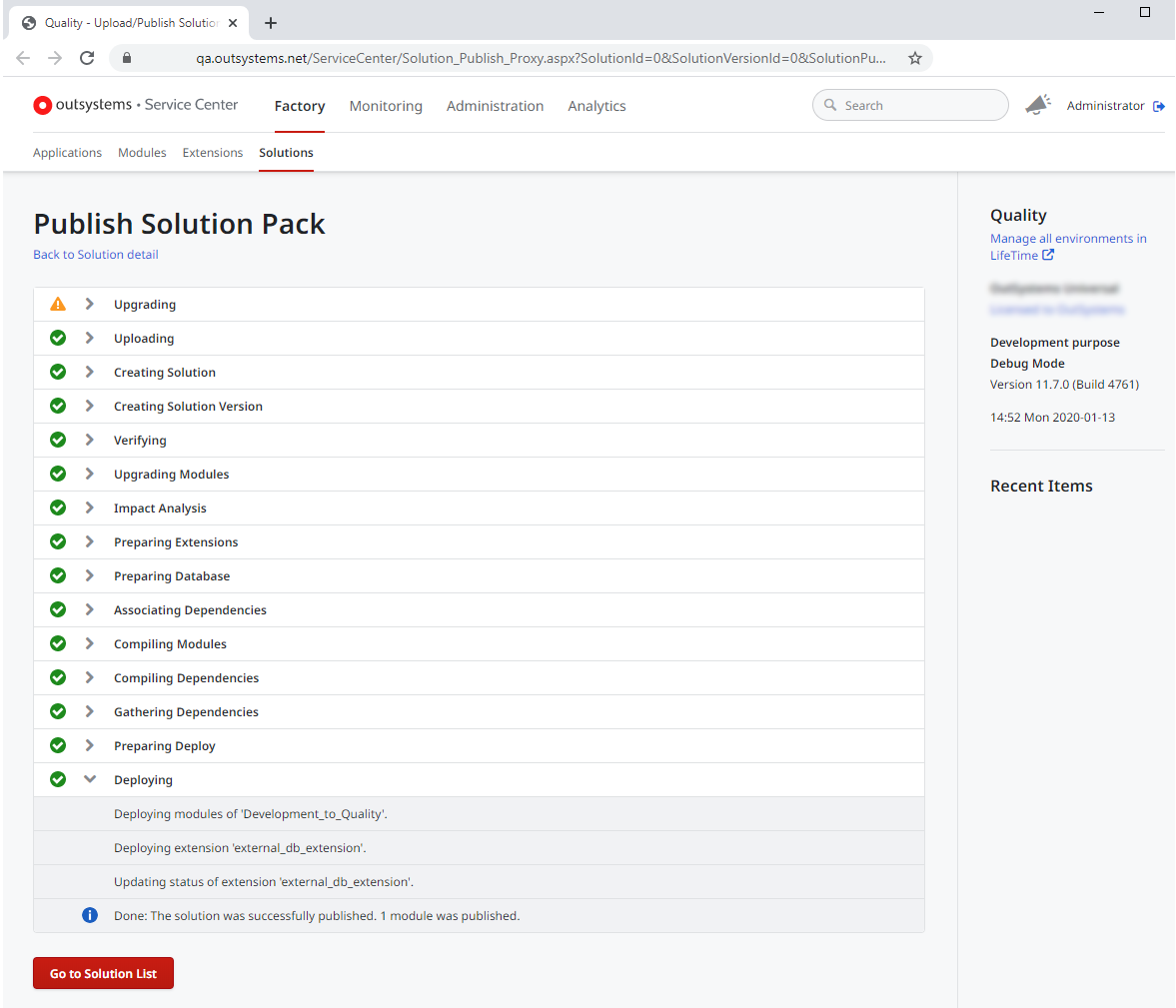Switch to the Monitoring tab
This screenshot has width=1176, height=1008.
coord(386,106)
